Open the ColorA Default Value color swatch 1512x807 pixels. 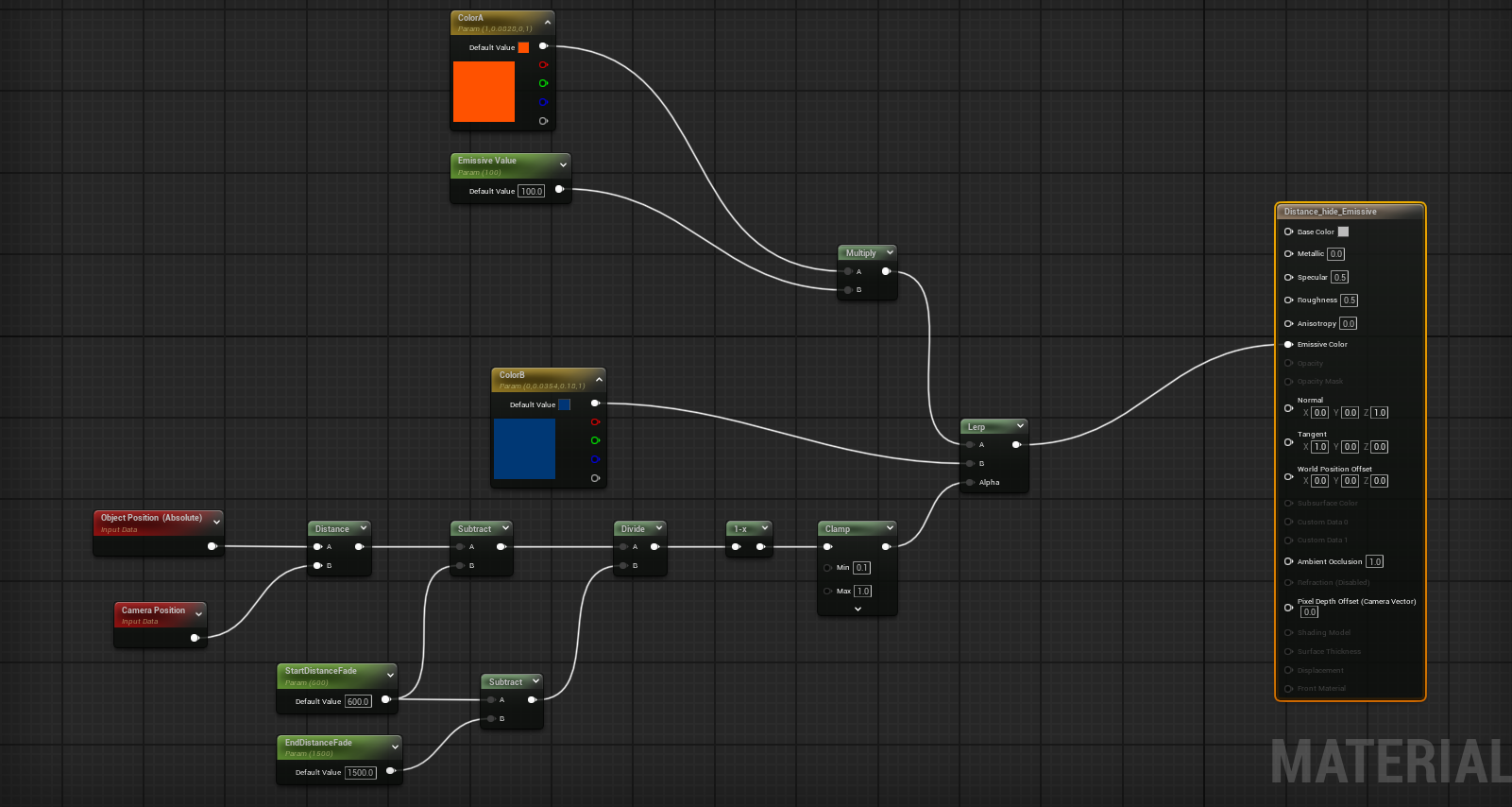click(x=523, y=47)
